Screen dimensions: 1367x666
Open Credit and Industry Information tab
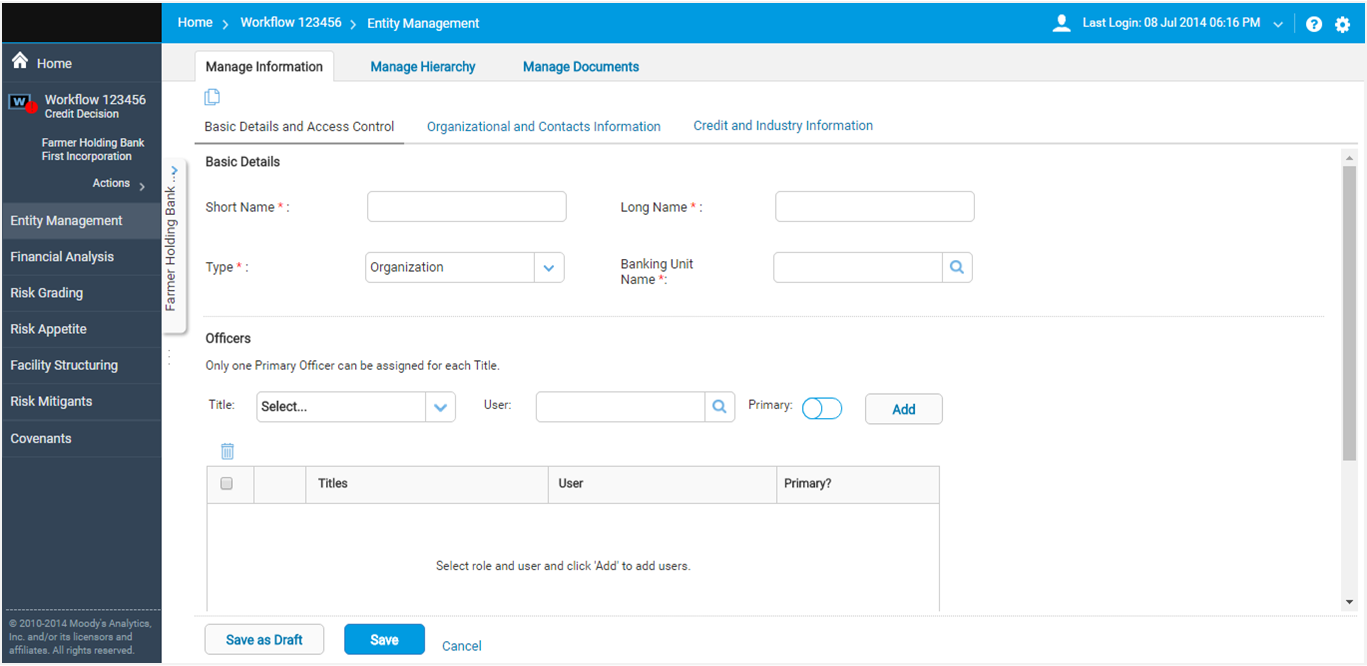pyautogui.click(x=783, y=126)
